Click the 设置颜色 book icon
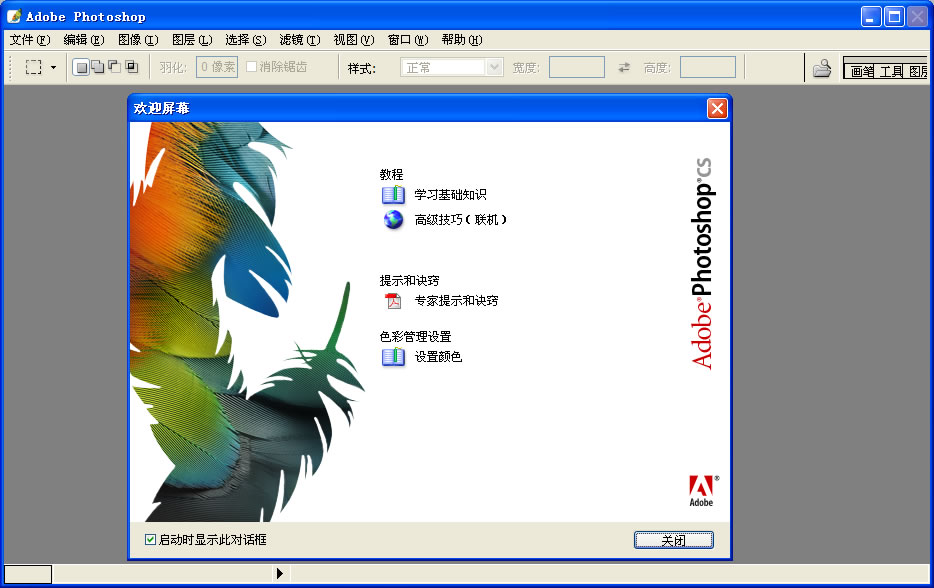 392,357
